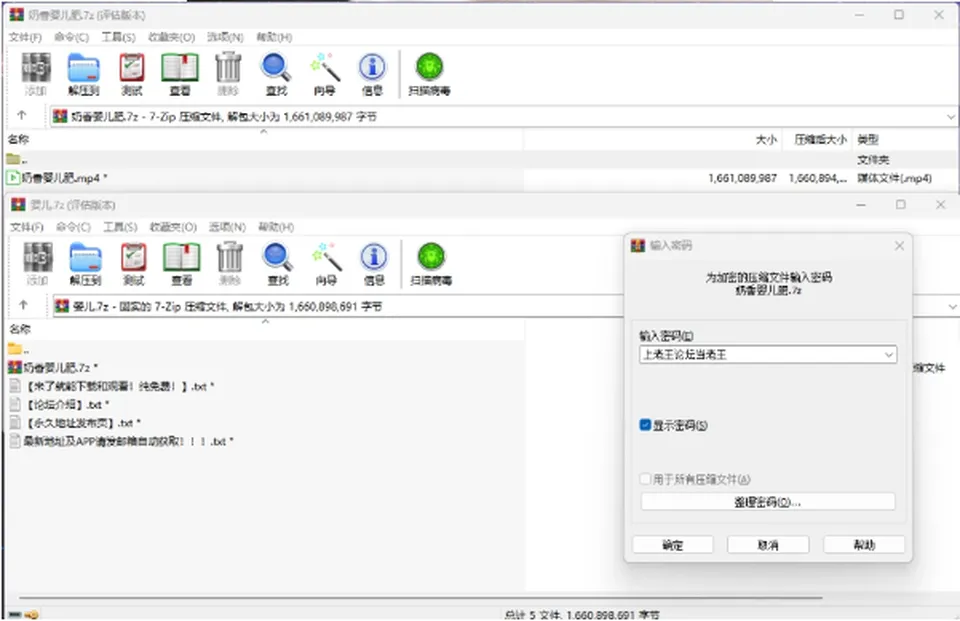Select 奶香婴儿肥.mp4 in the file list

[x=64, y=178]
